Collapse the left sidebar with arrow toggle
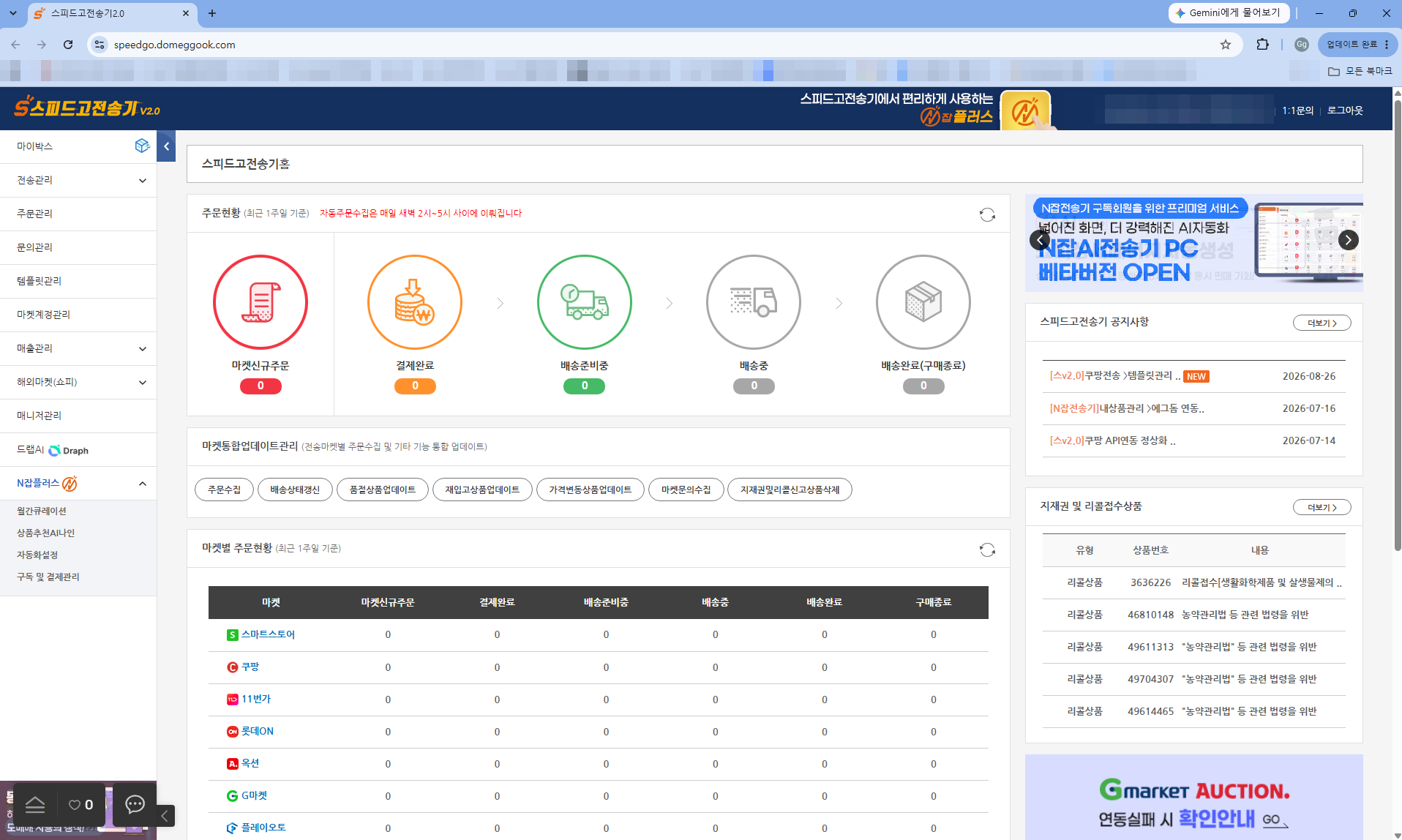 coord(166,146)
